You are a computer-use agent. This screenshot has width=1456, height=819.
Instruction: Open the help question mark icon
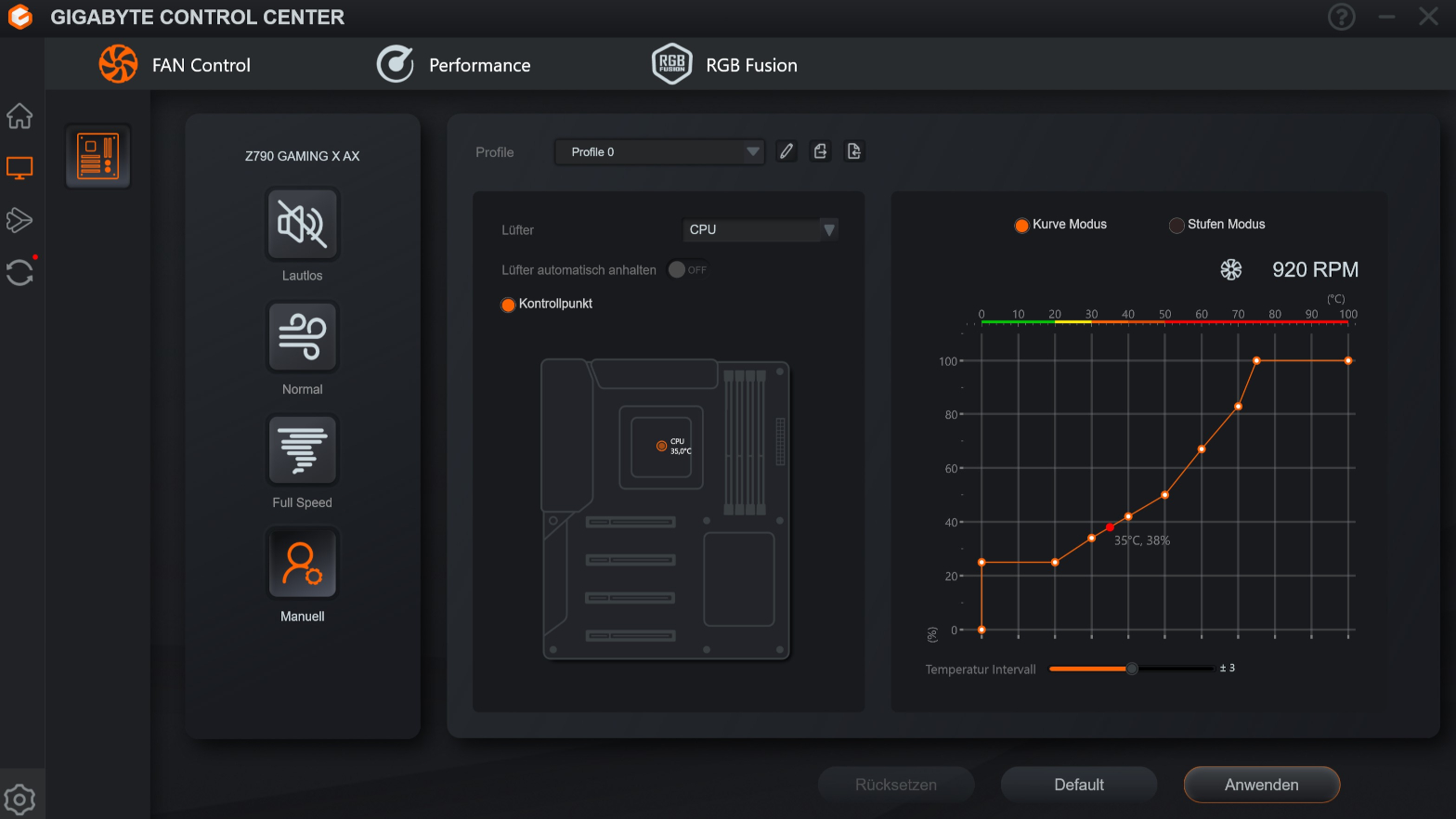[1342, 17]
